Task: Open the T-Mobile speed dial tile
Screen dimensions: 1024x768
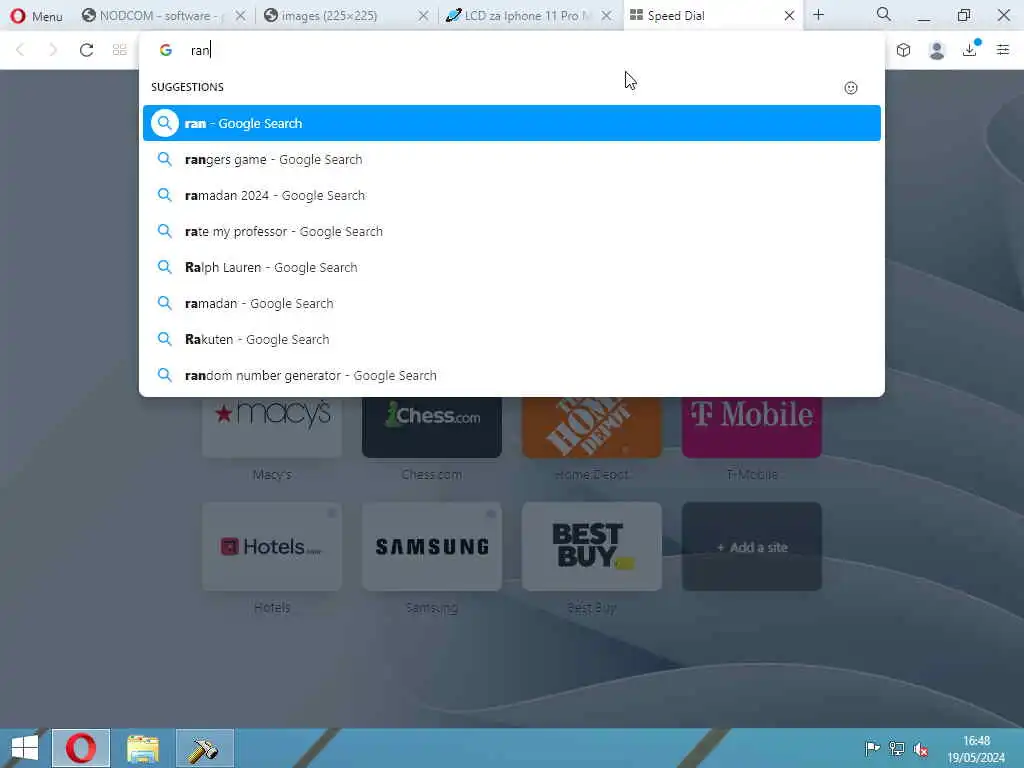Action: pos(752,426)
